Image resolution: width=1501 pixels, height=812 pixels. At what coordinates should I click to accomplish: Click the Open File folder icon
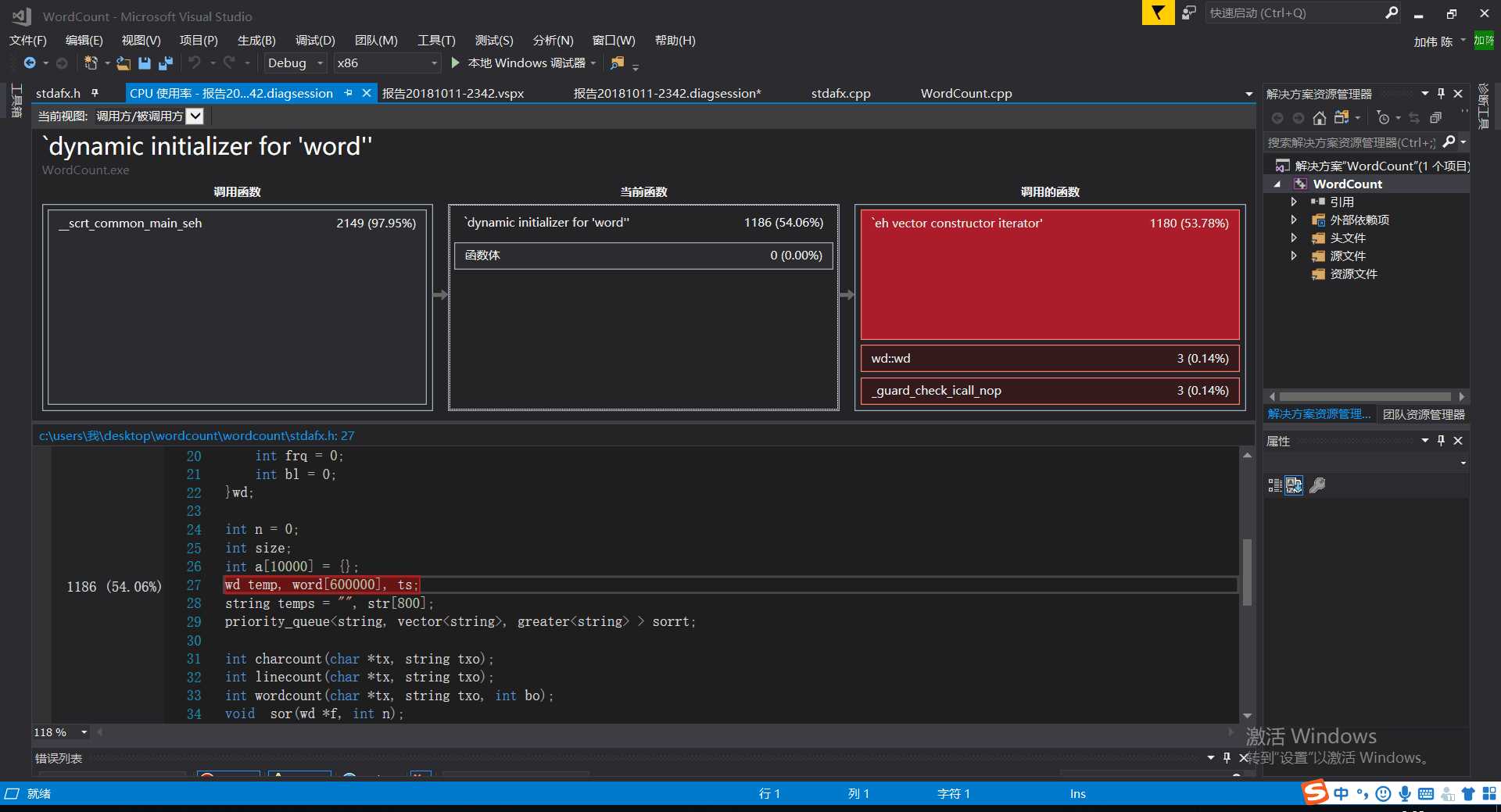click(123, 63)
